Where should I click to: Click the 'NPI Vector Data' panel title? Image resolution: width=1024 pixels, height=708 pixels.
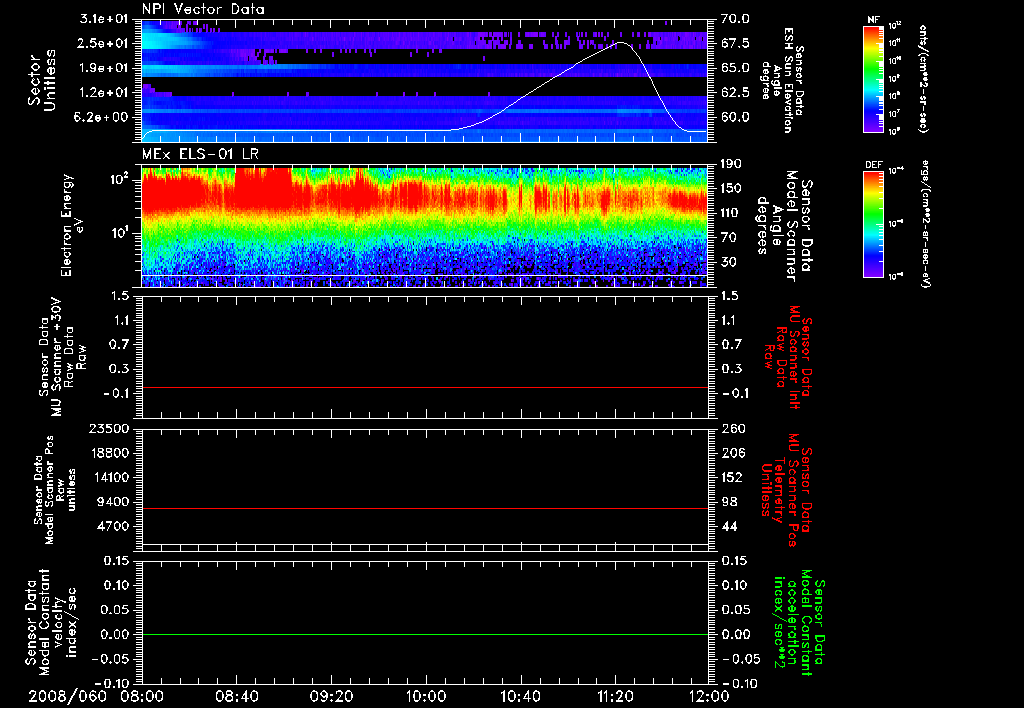click(x=203, y=9)
